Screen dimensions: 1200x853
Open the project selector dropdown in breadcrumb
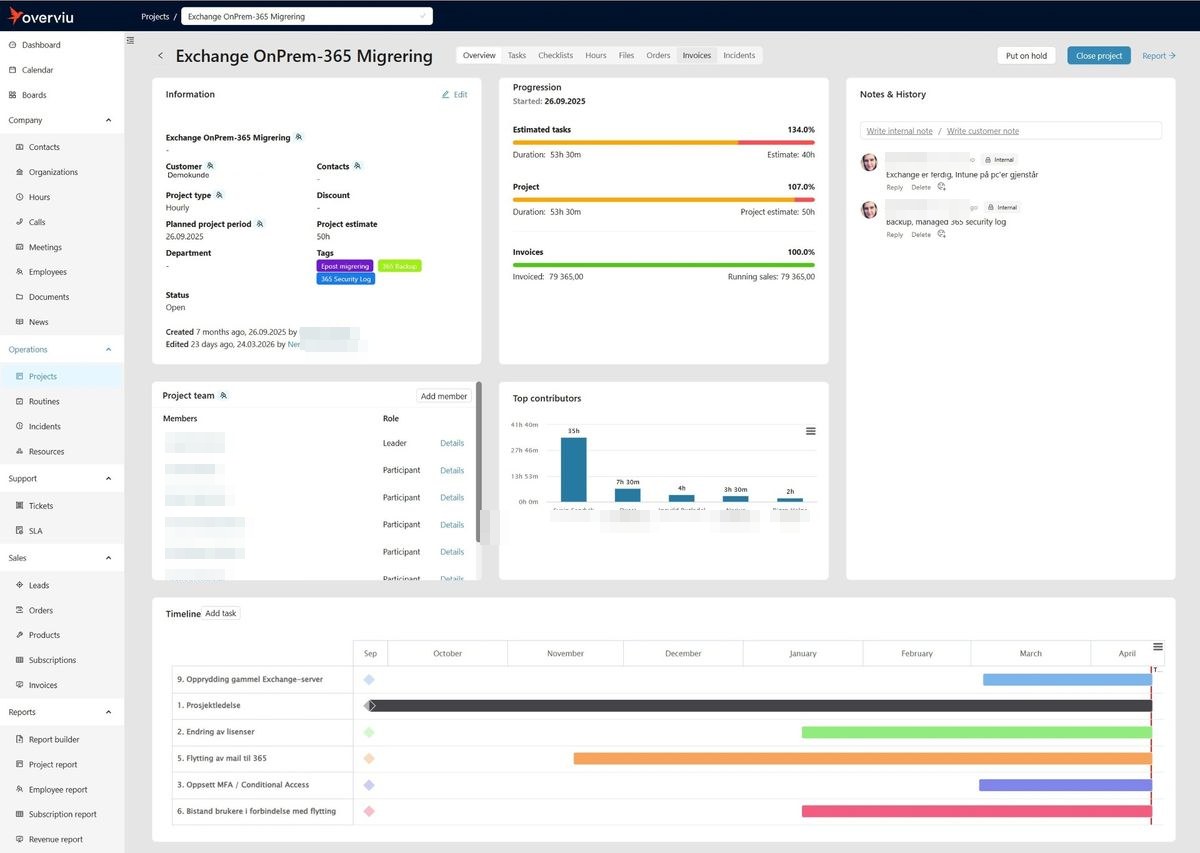307,16
